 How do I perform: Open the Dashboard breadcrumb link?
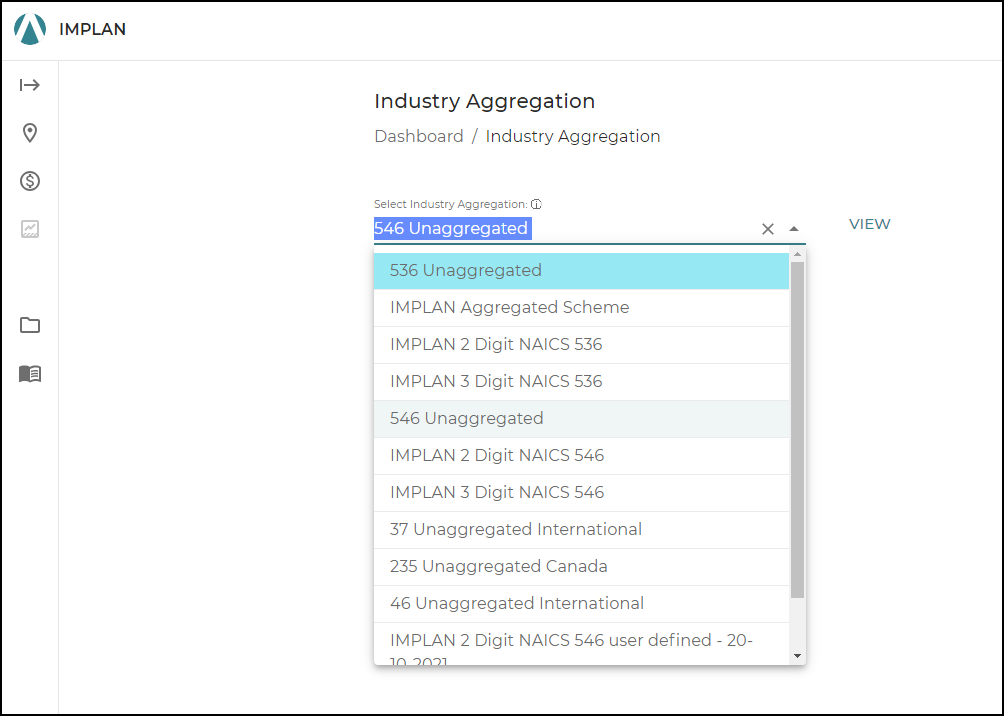click(x=419, y=136)
